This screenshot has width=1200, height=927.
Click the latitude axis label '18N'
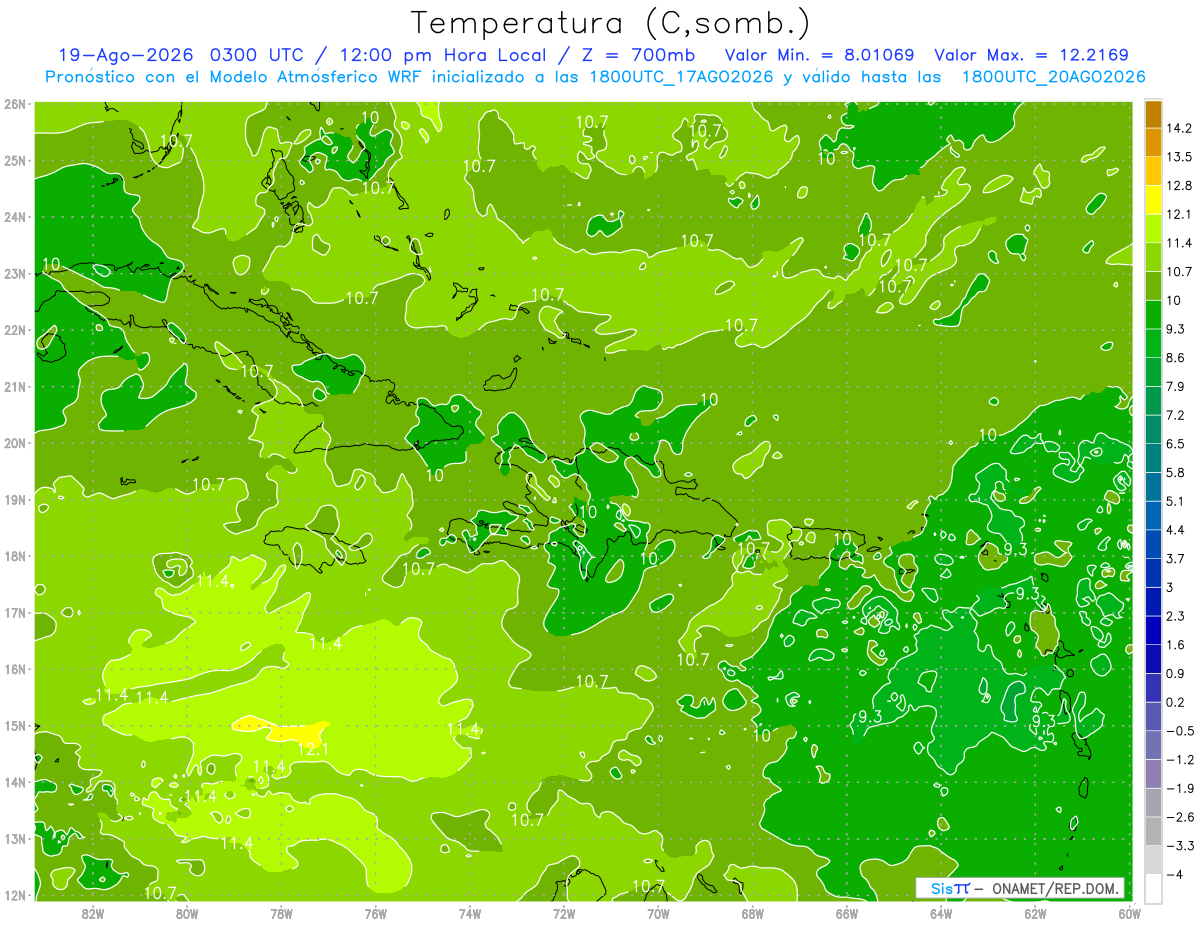click(14, 556)
